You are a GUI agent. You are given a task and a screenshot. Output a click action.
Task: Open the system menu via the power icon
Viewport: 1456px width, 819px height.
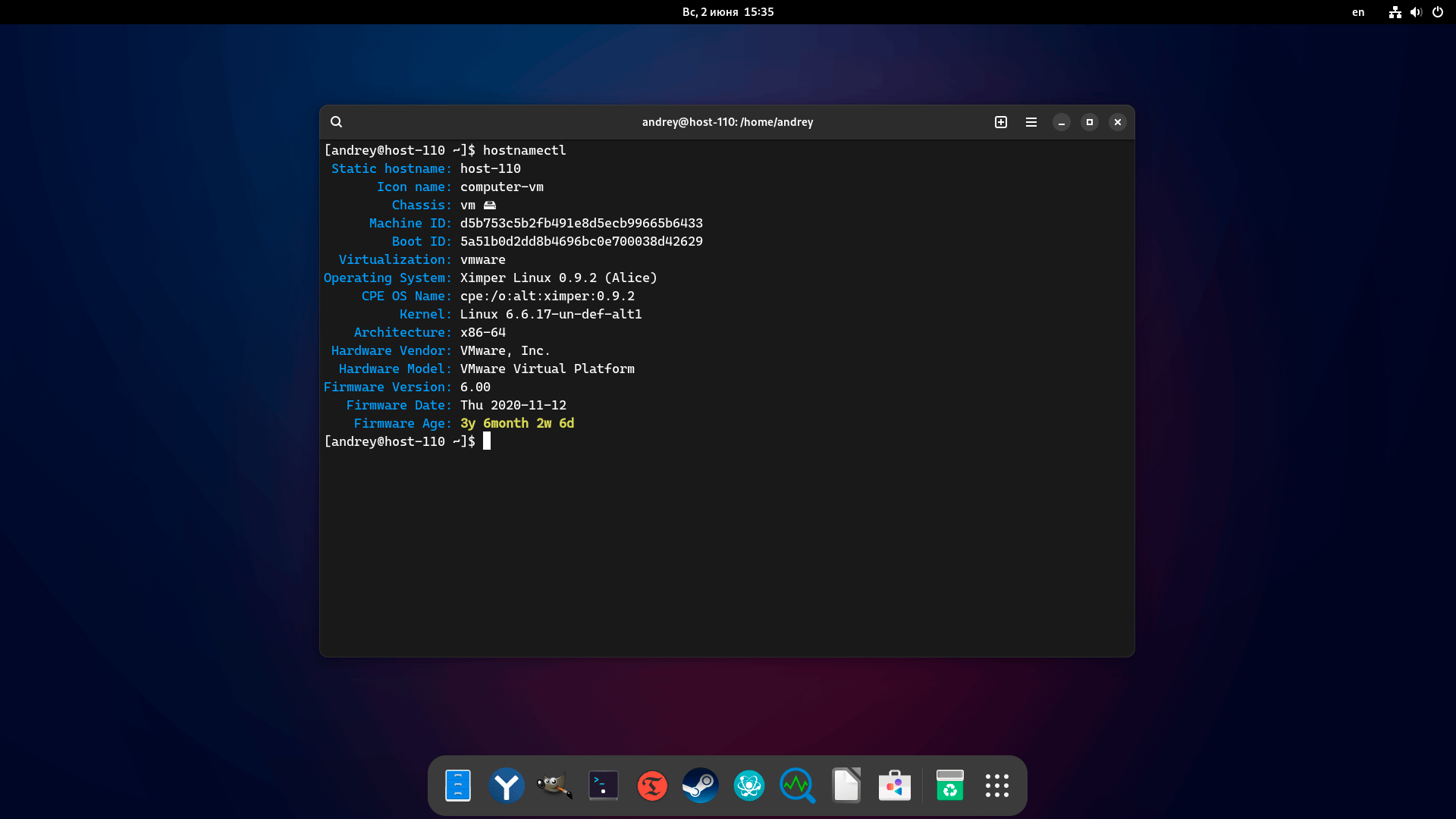click(x=1437, y=12)
